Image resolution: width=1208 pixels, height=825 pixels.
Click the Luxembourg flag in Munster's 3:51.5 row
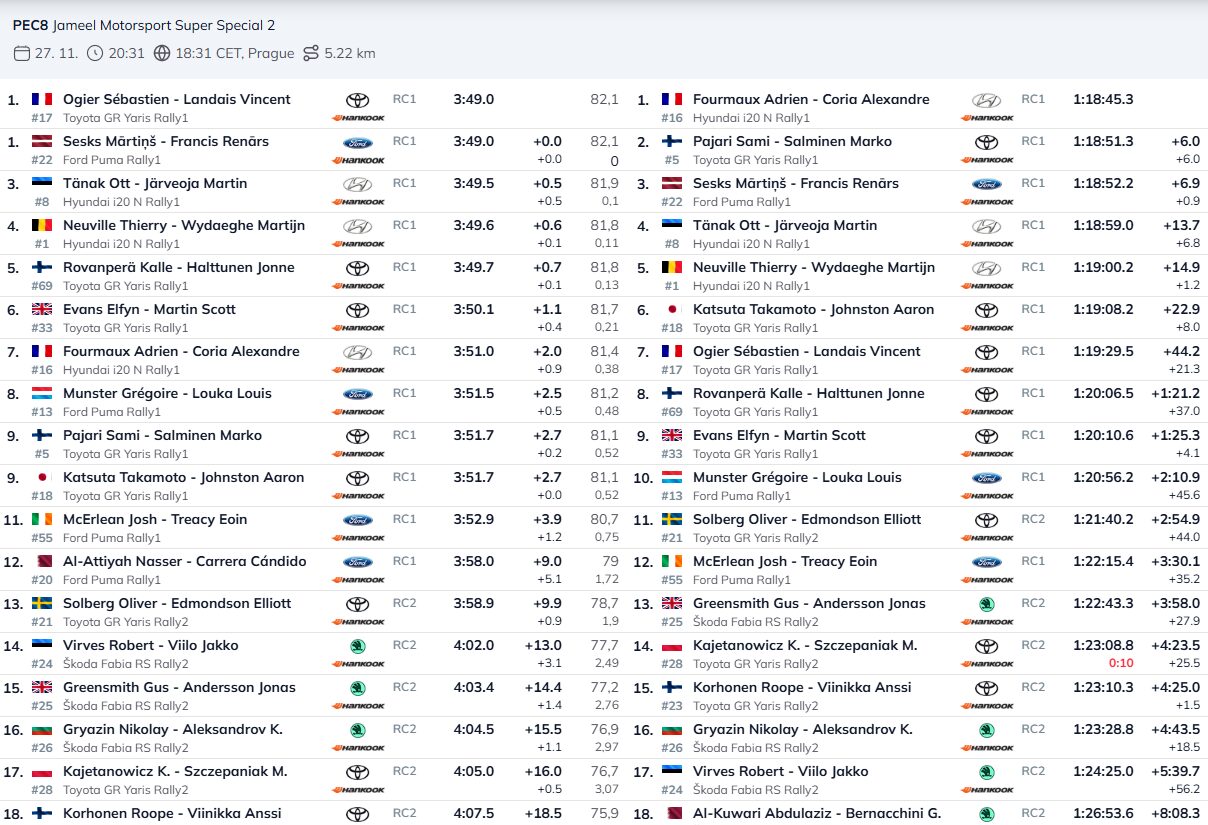coord(42,394)
